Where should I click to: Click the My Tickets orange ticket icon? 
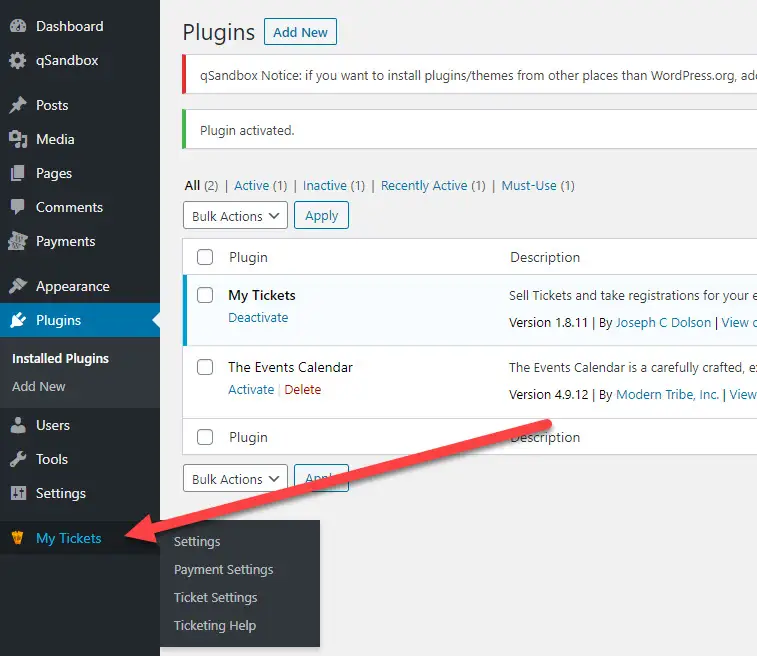point(17,538)
